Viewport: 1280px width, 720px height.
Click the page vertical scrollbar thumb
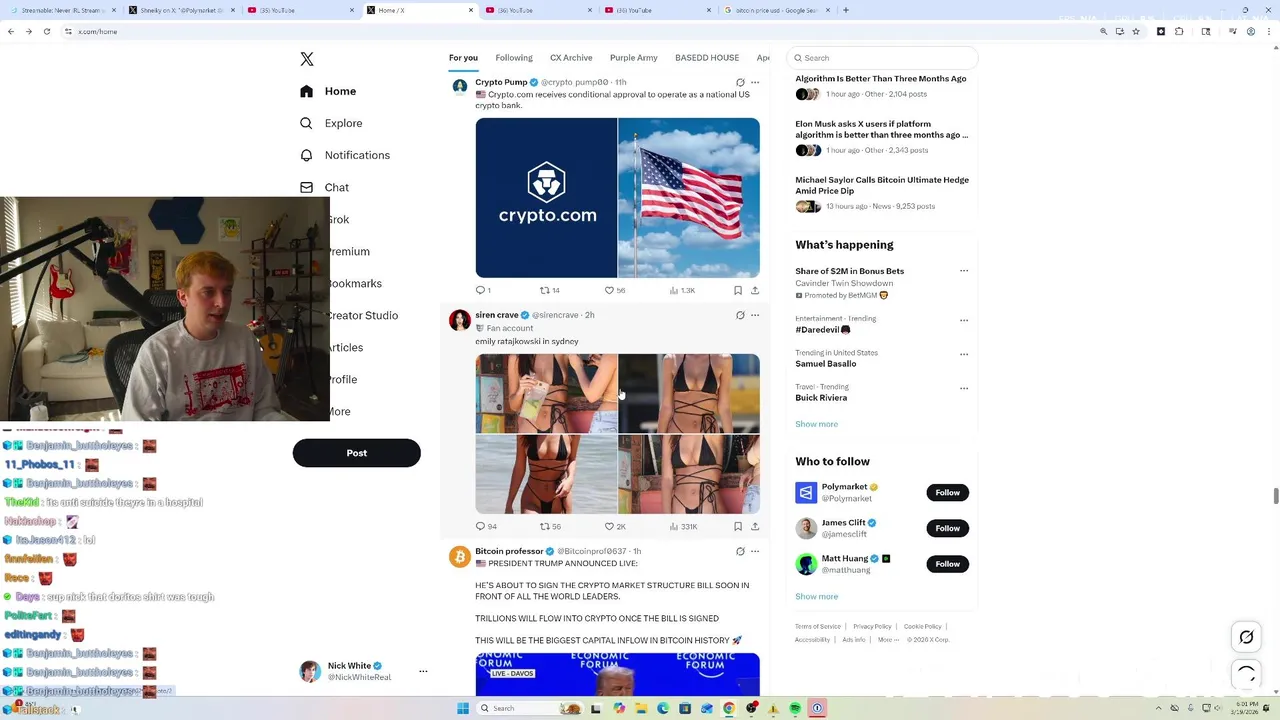tap(1276, 496)
